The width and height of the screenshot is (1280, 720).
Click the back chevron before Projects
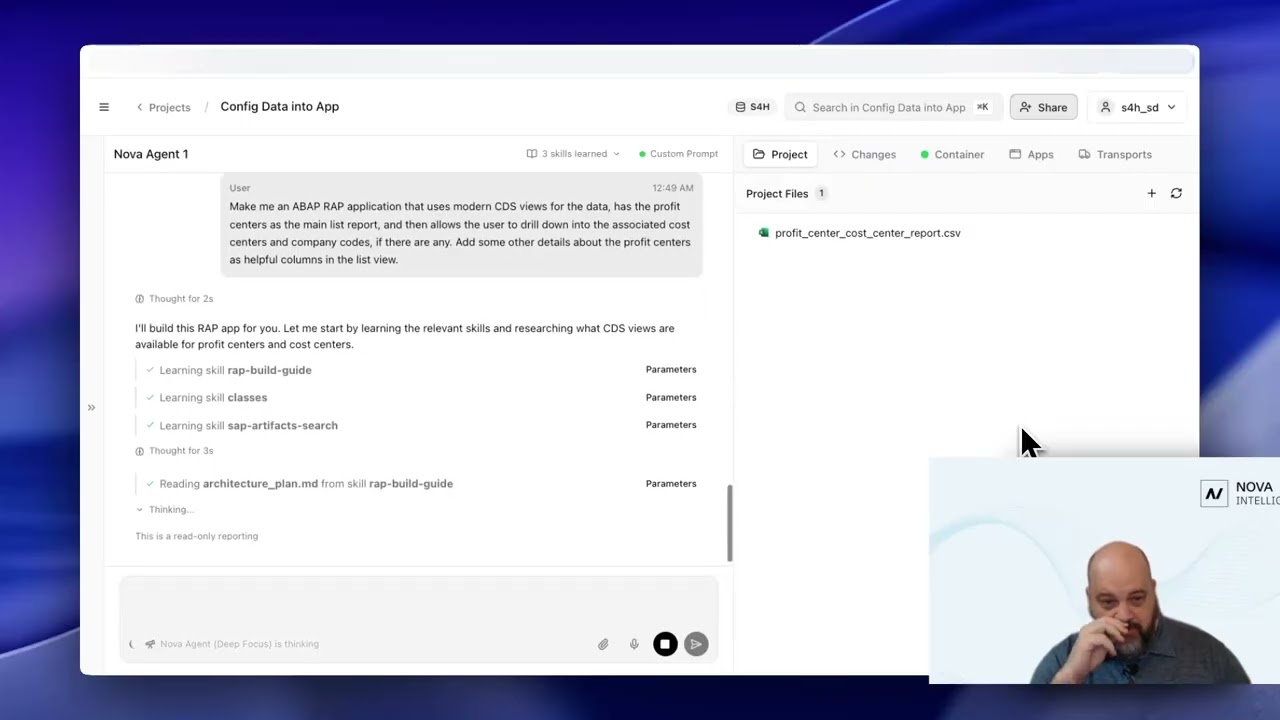(140, 107)
